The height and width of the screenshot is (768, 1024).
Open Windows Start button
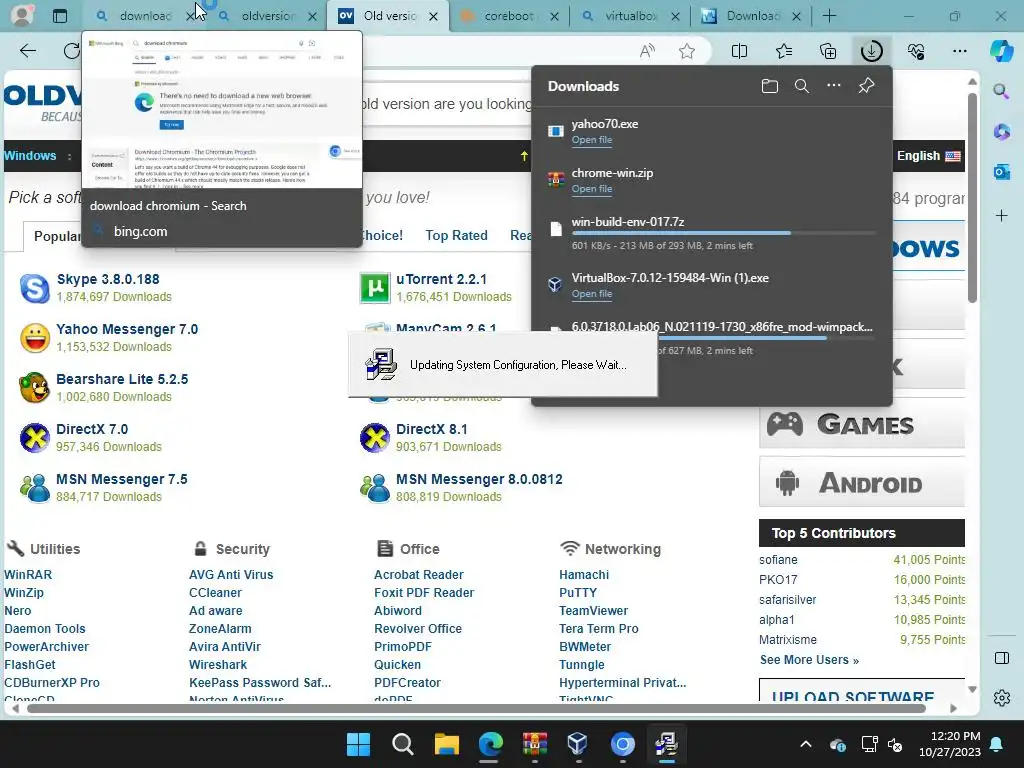358,744
